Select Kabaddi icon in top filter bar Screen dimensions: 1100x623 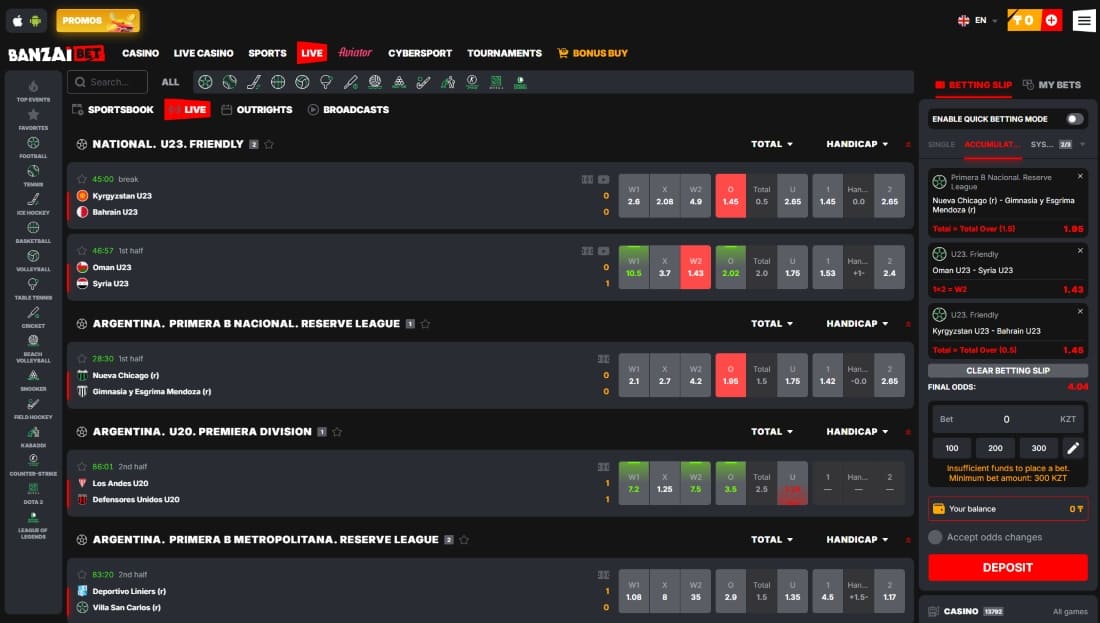click(448, 82)
